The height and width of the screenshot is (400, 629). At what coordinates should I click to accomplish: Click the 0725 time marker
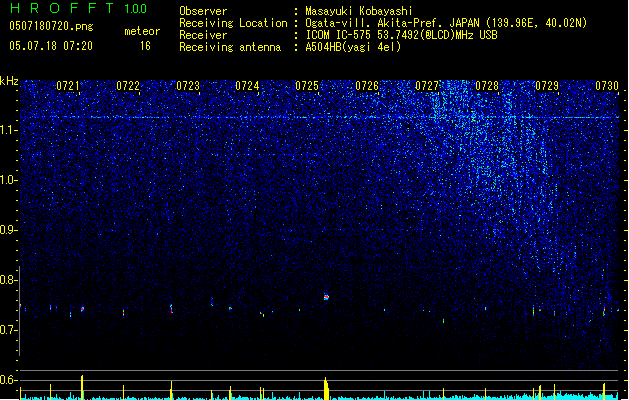tap(307, 86)
